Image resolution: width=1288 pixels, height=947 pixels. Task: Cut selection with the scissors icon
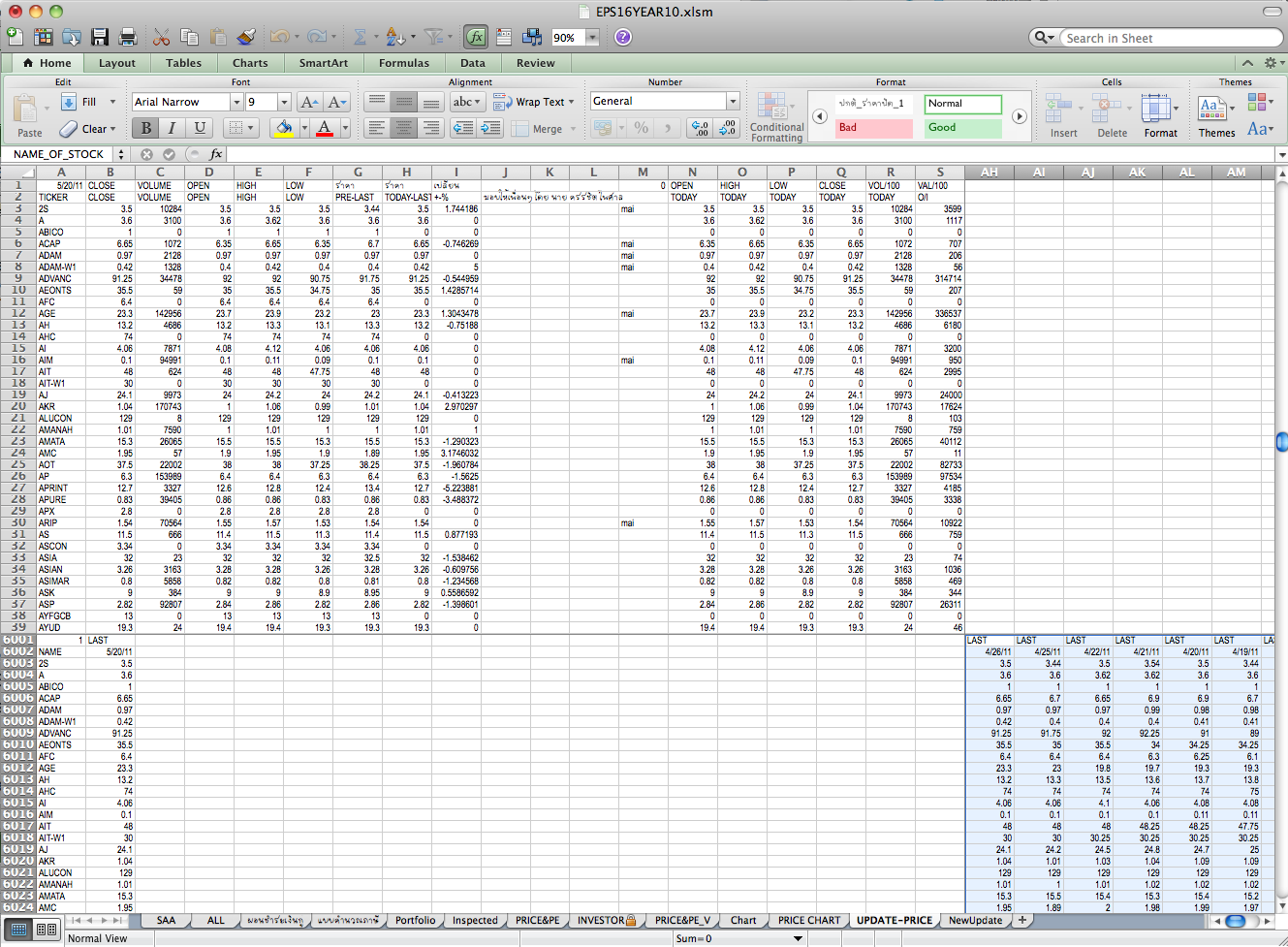coord(161,37)
